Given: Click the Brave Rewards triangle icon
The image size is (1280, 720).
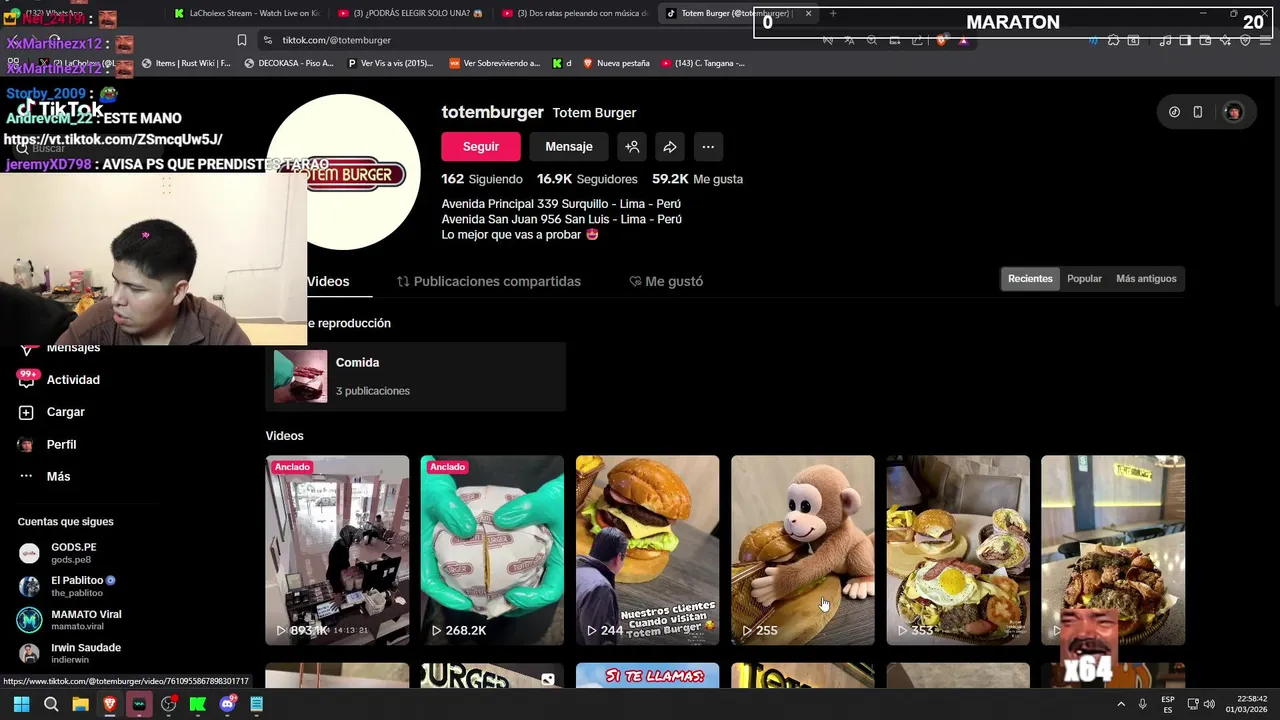Looking at the screenshot, I should [x=963, y=40].
